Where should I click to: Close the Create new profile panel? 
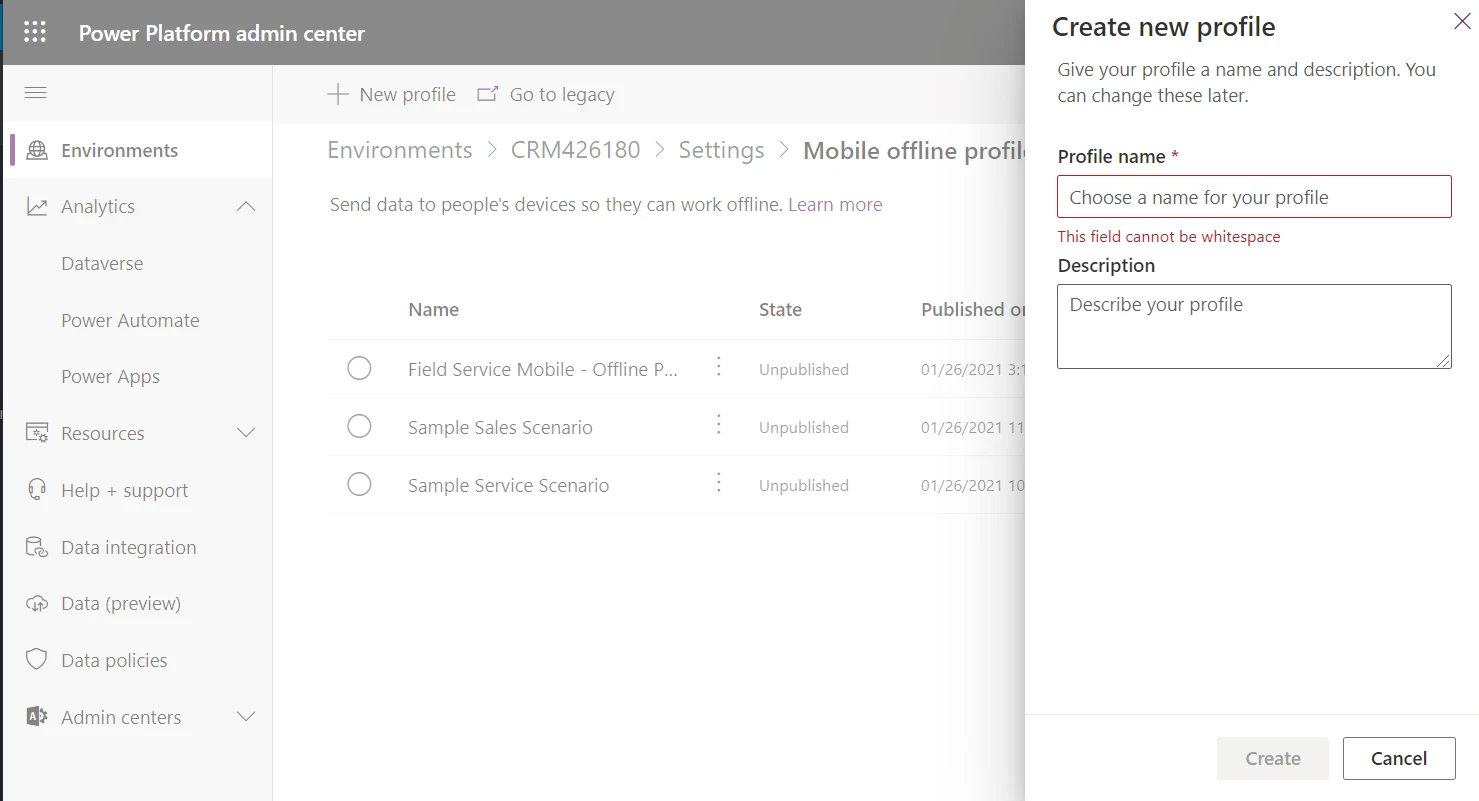click(x=1461, y=22)
